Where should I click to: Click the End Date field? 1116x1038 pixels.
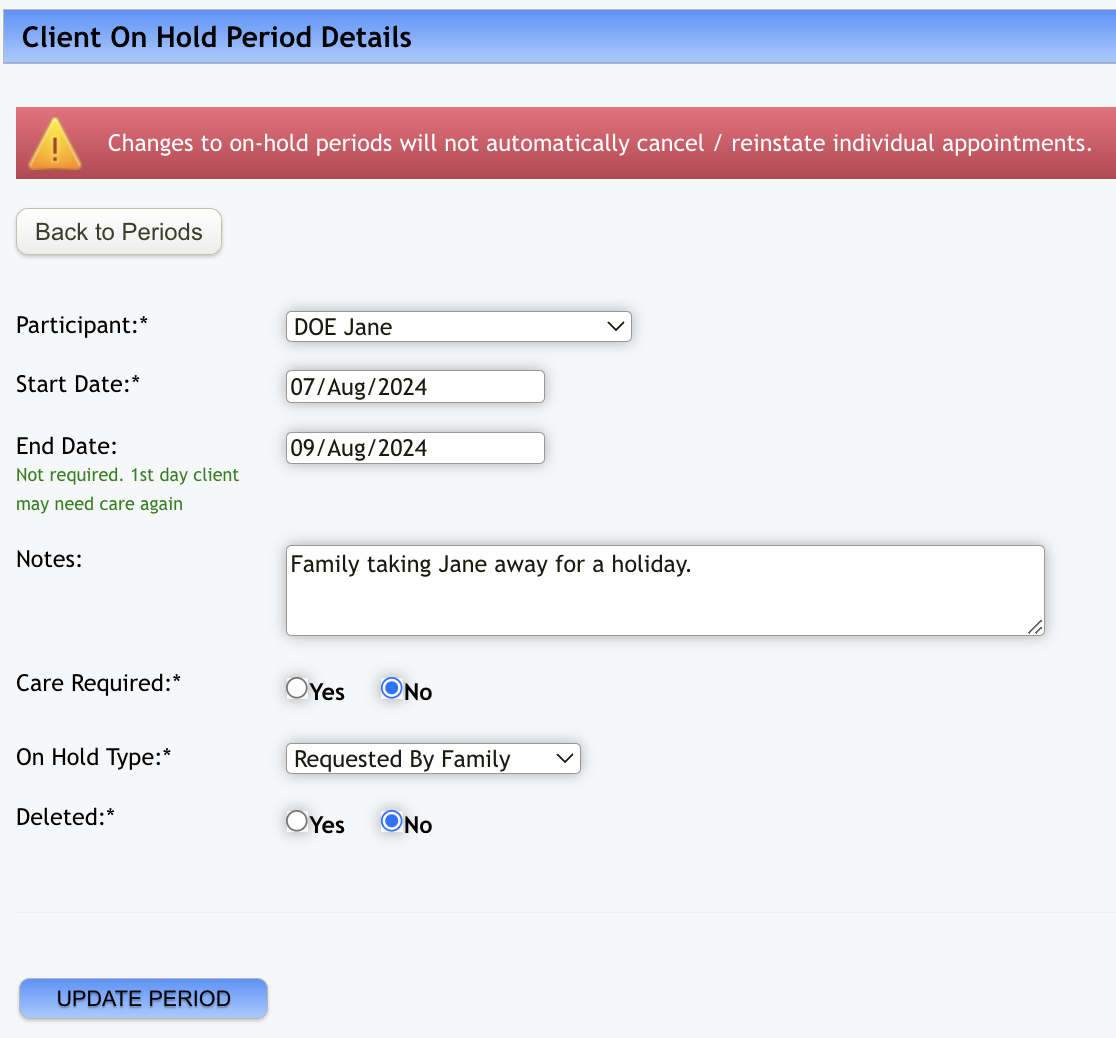(x=415, y=448)
